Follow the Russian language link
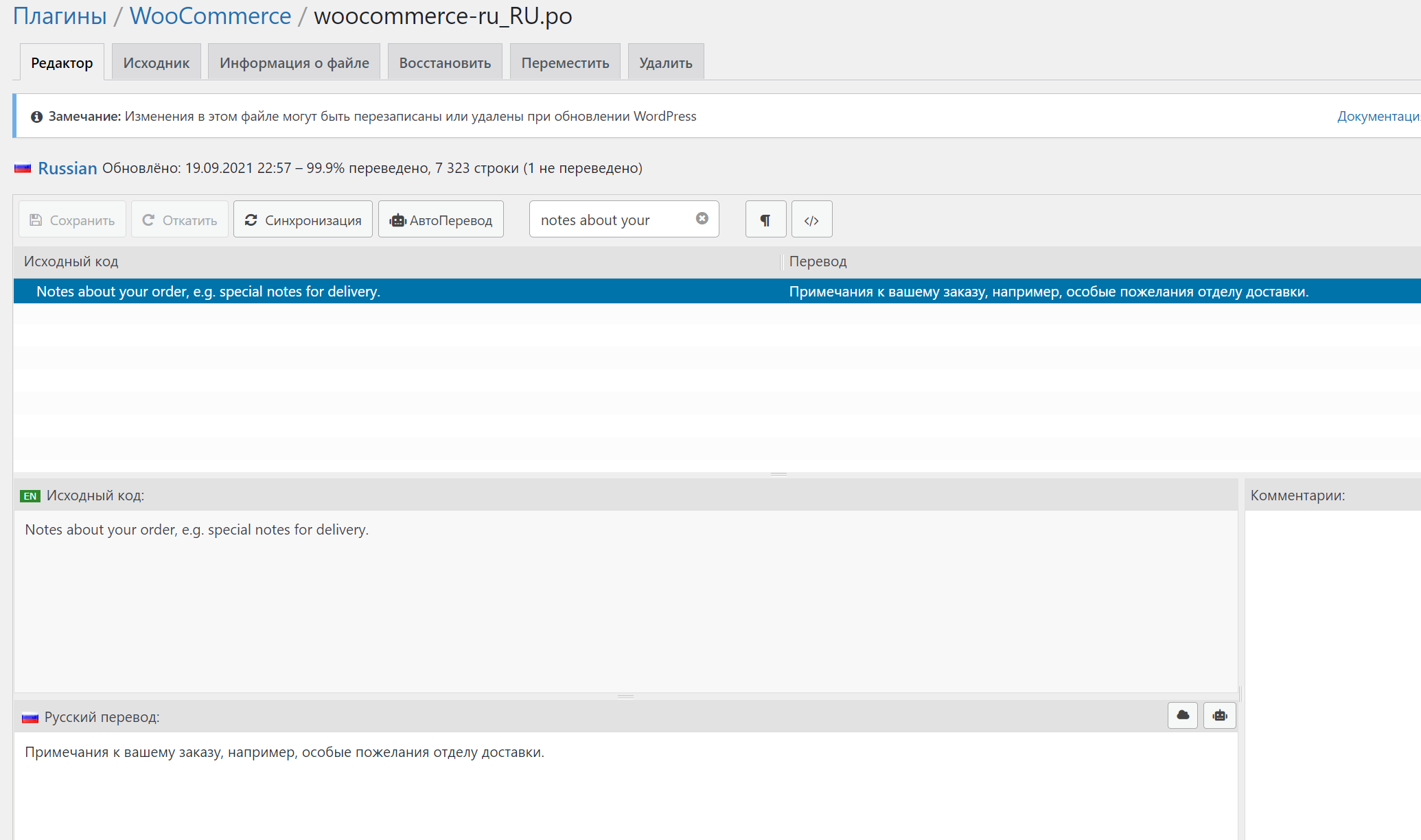1421x840 pixels. [x=67, y=168]
